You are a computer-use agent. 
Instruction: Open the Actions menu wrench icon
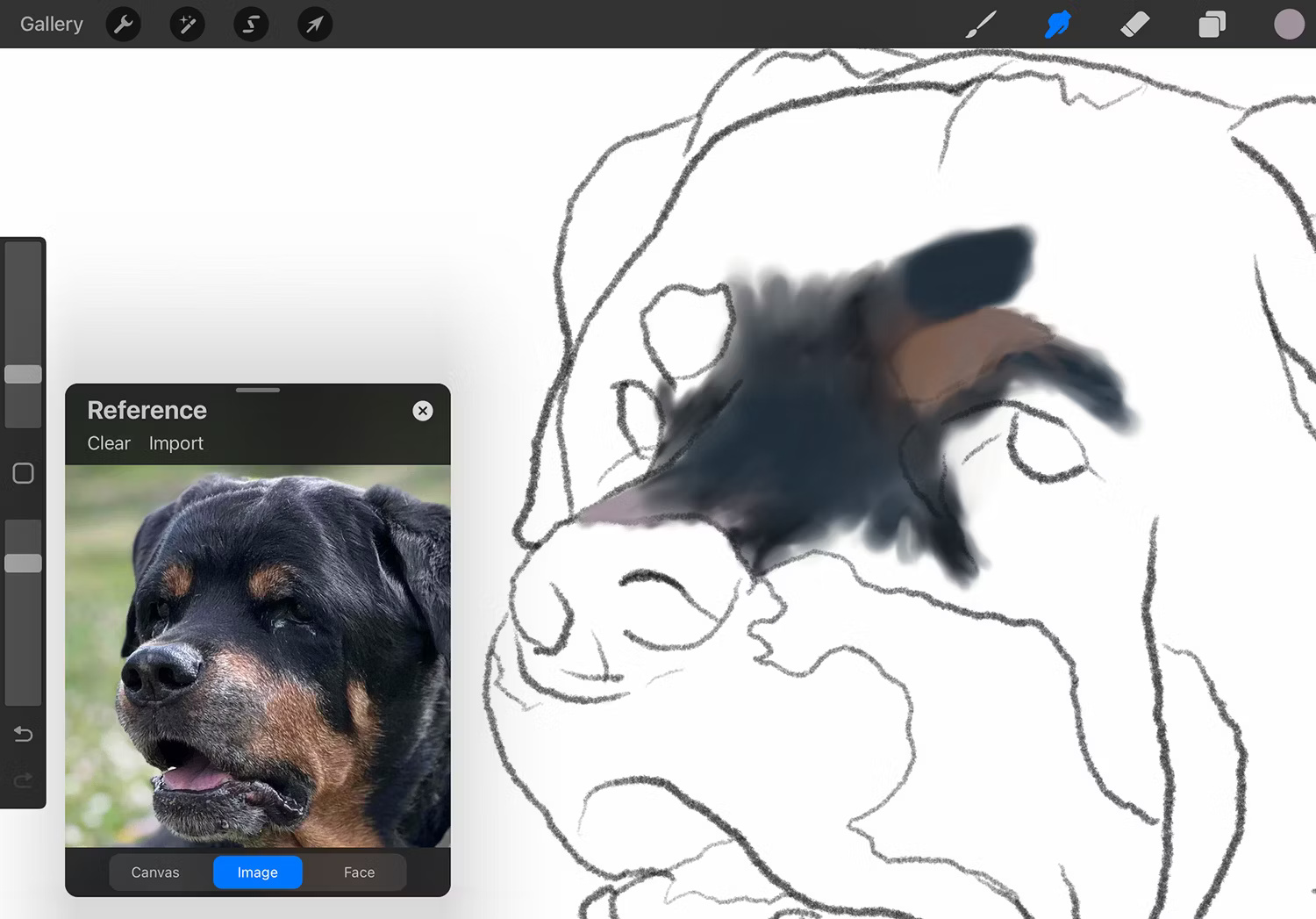click(x=123, y=24)
